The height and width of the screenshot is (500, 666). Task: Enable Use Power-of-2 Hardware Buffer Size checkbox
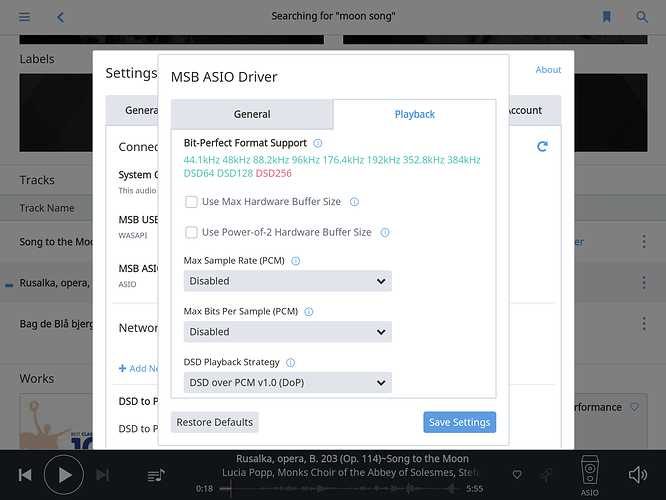point(191,232)
